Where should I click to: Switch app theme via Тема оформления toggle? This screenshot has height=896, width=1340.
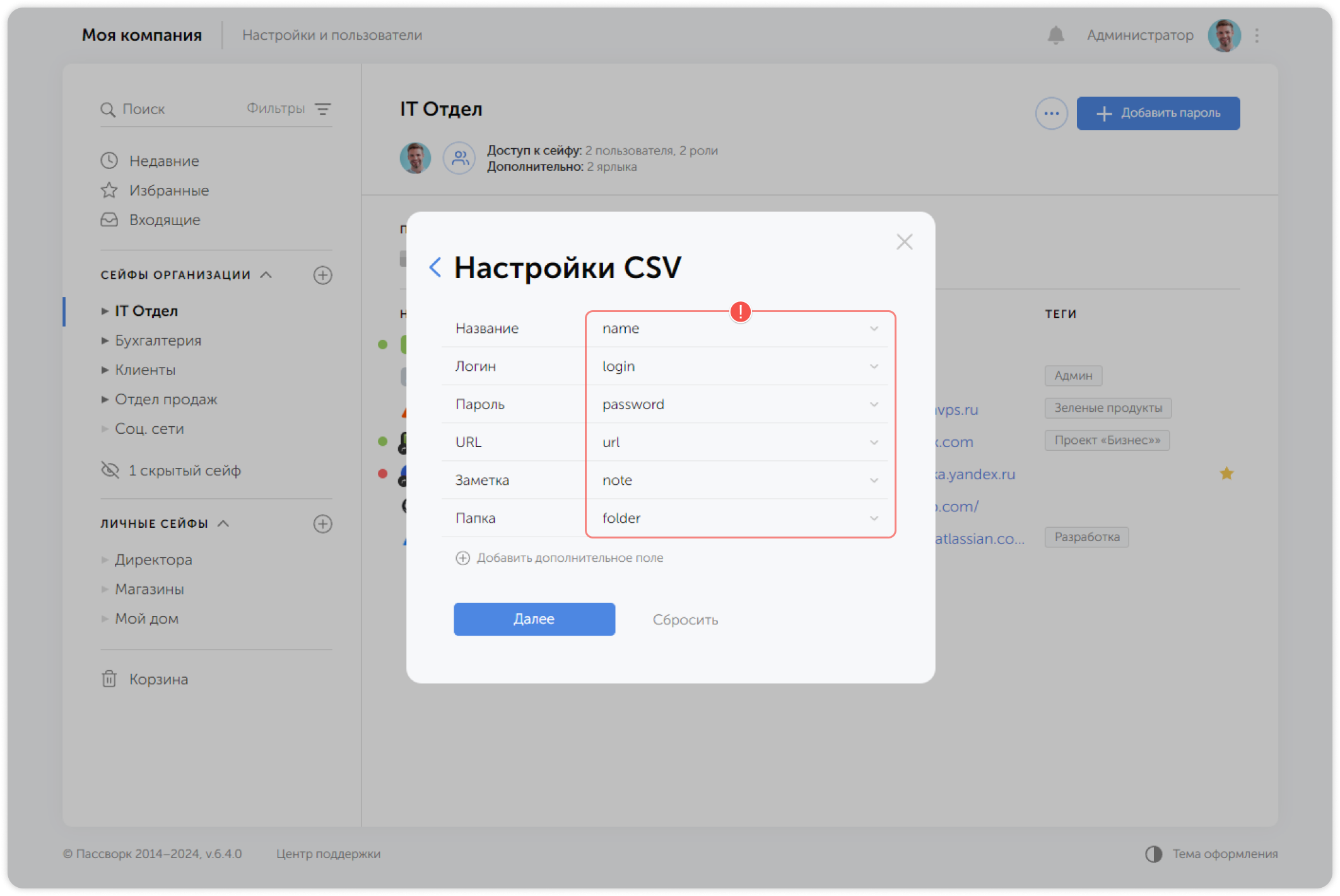pos(1155,854)
